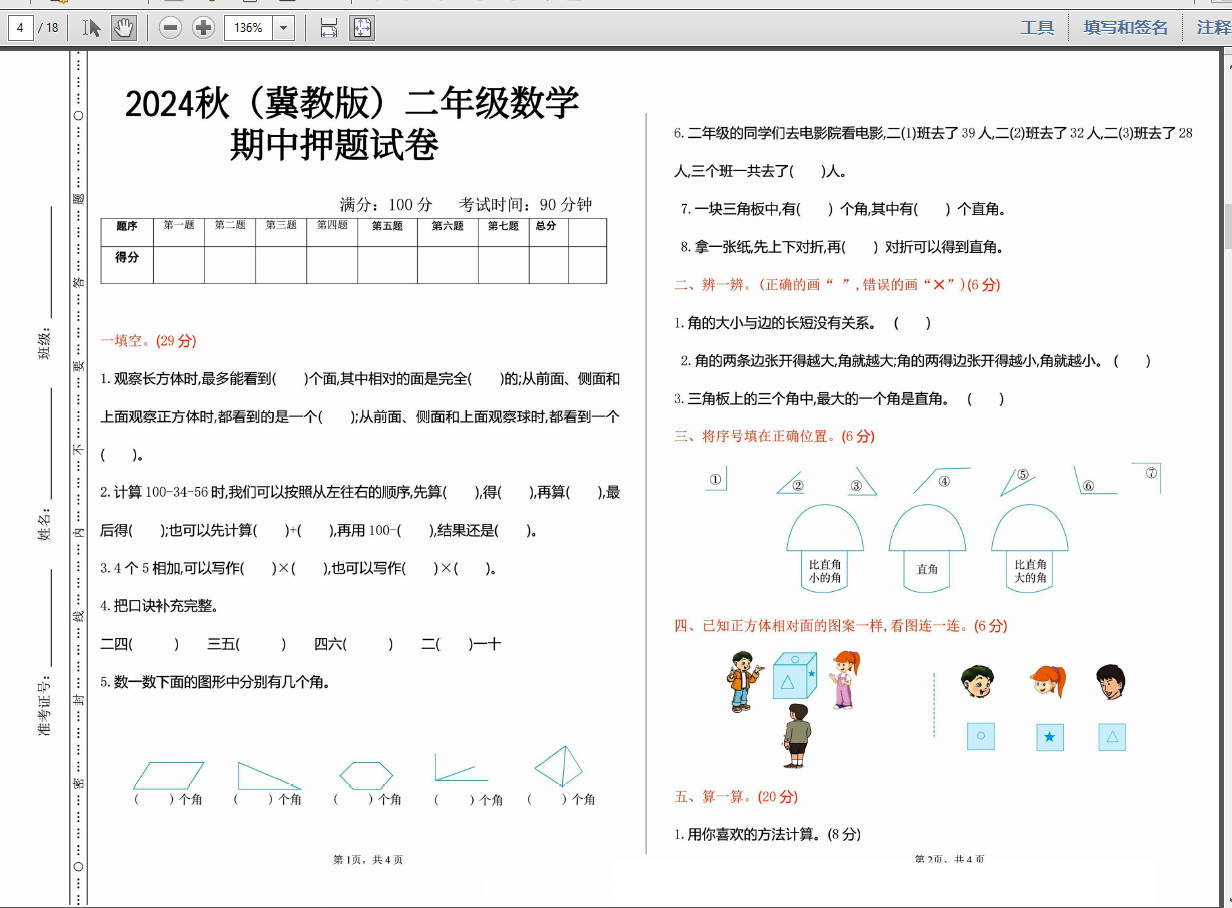The height and width of the screenshot is (908, 1232).
Task: Click the footer '第1页, 共4页'
Action: pos(368,859)
